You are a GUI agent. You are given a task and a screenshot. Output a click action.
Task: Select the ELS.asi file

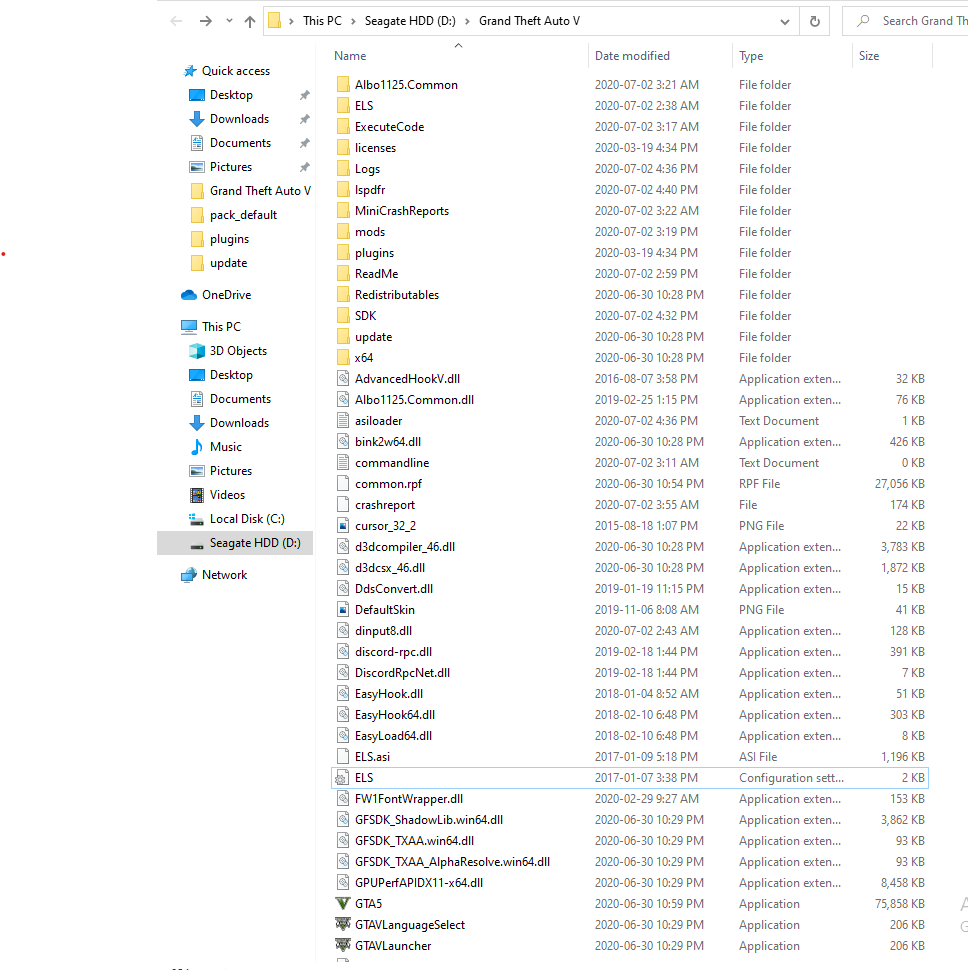pos(372,757)
